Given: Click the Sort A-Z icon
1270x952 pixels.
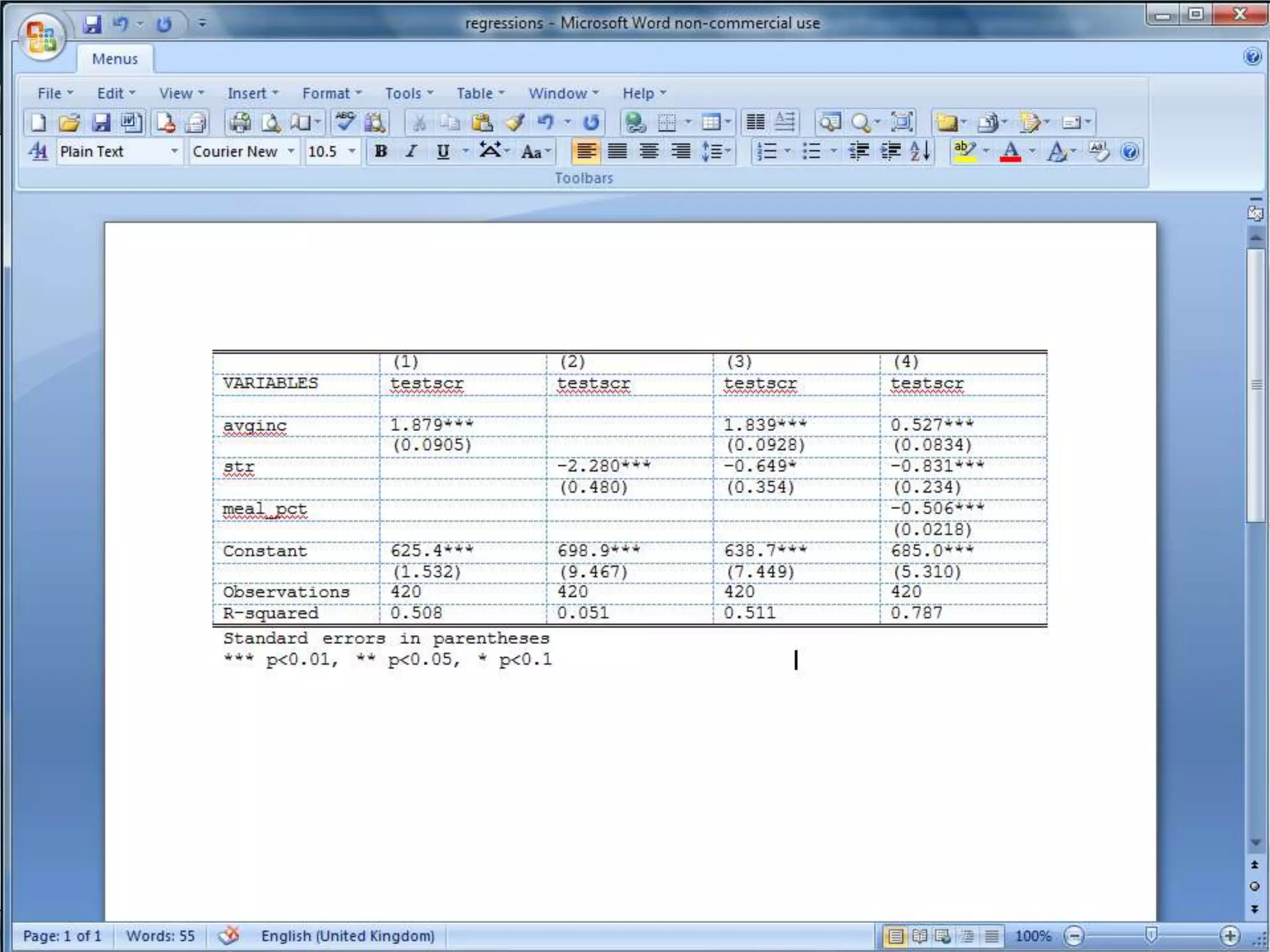Looking at the screenshot, I should point(920,151).
